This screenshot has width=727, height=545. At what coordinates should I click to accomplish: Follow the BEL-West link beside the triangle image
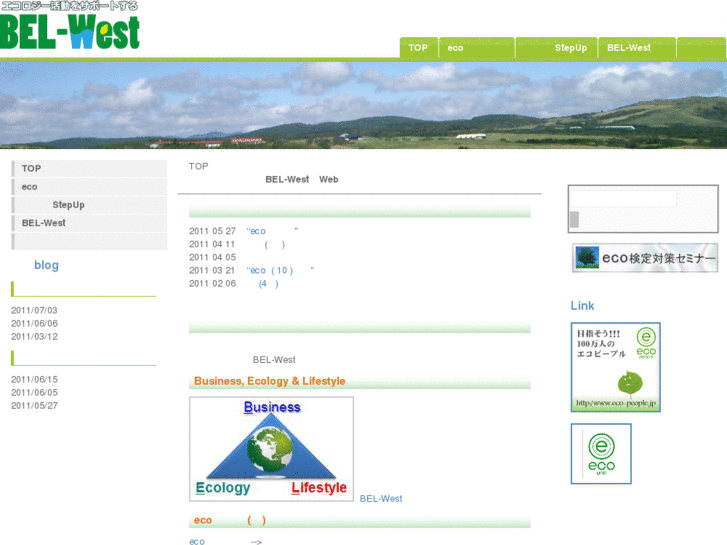coord(381,499)
